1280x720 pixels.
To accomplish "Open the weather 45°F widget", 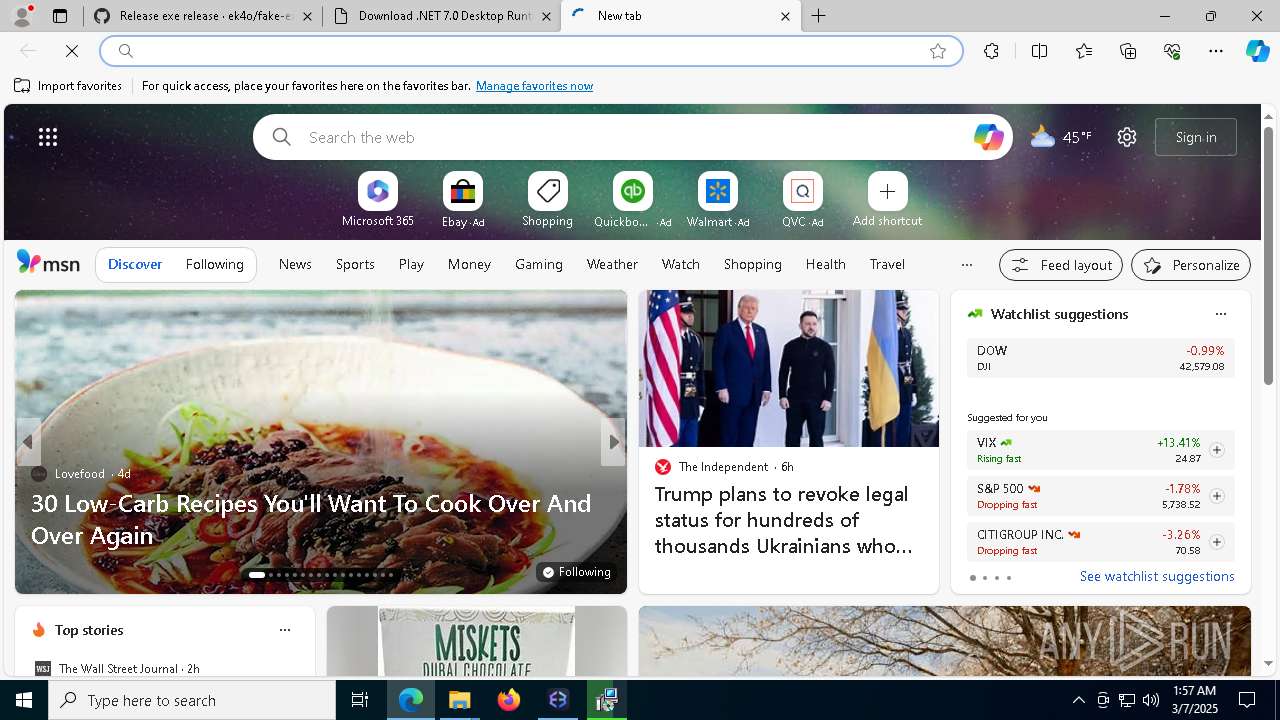I will click(x=1061, y=137).
